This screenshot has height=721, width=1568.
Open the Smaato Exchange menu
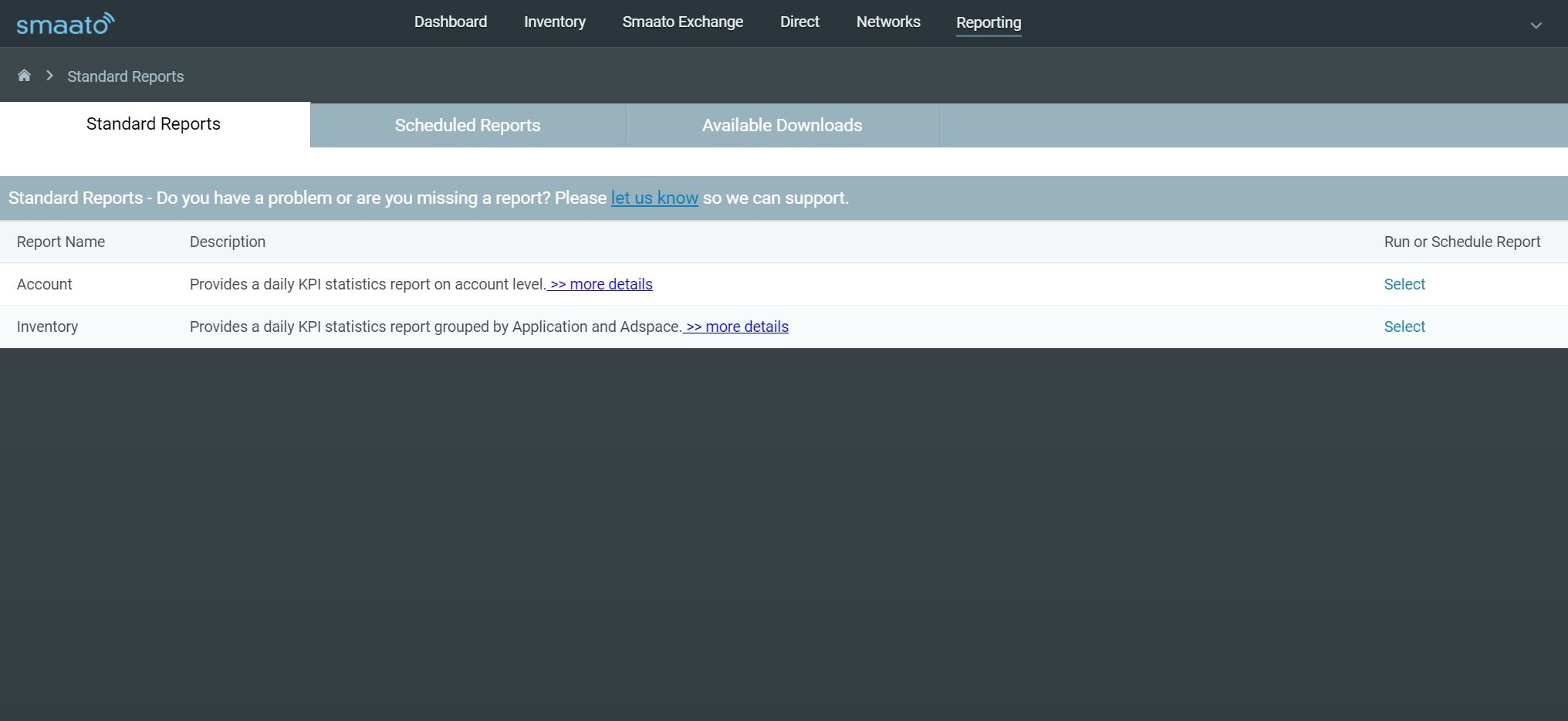(x=683, y=22)
